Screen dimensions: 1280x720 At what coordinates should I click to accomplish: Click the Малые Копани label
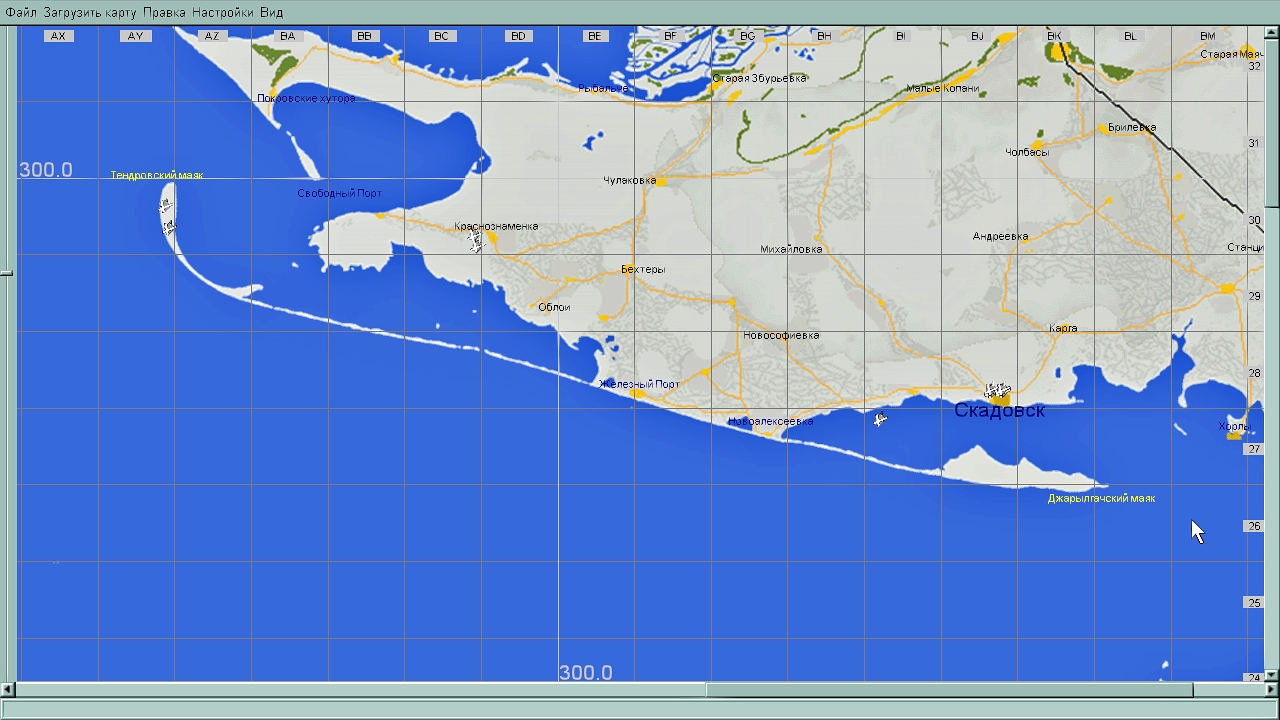(942, 88)
